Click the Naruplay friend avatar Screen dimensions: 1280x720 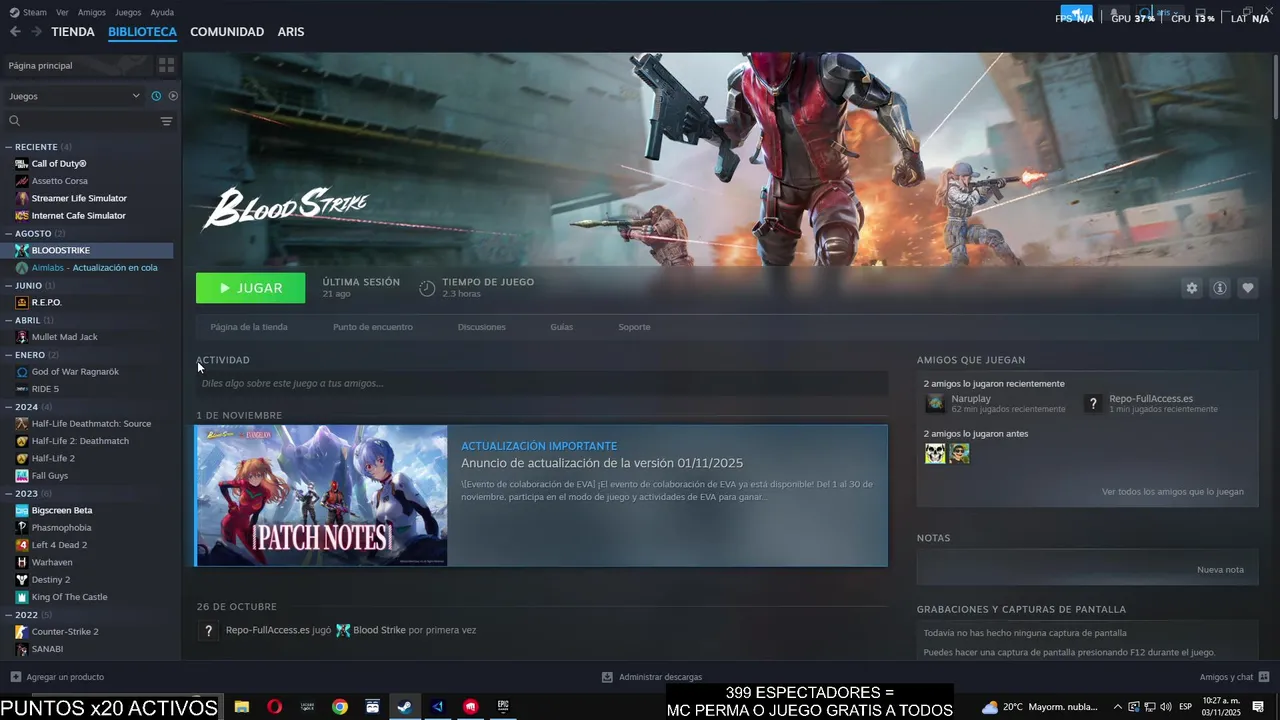pyautogui.click(x=935, y=403)
